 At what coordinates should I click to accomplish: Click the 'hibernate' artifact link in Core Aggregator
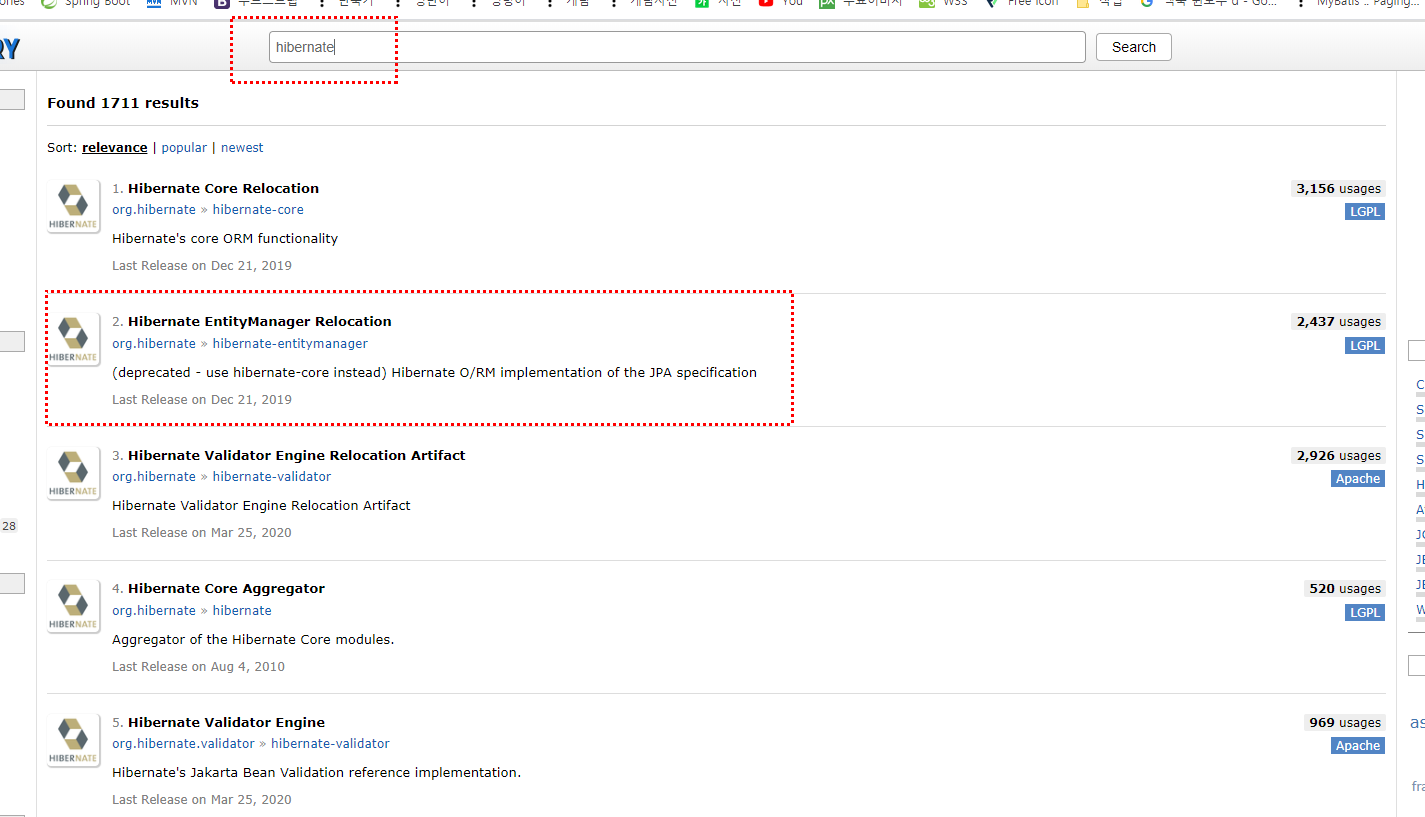(x=242, y=610)
